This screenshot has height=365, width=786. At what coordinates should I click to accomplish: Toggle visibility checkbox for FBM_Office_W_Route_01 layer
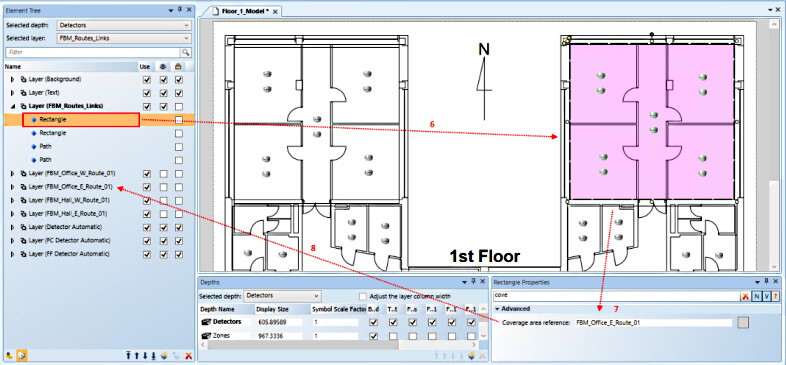tap(163, 173)
